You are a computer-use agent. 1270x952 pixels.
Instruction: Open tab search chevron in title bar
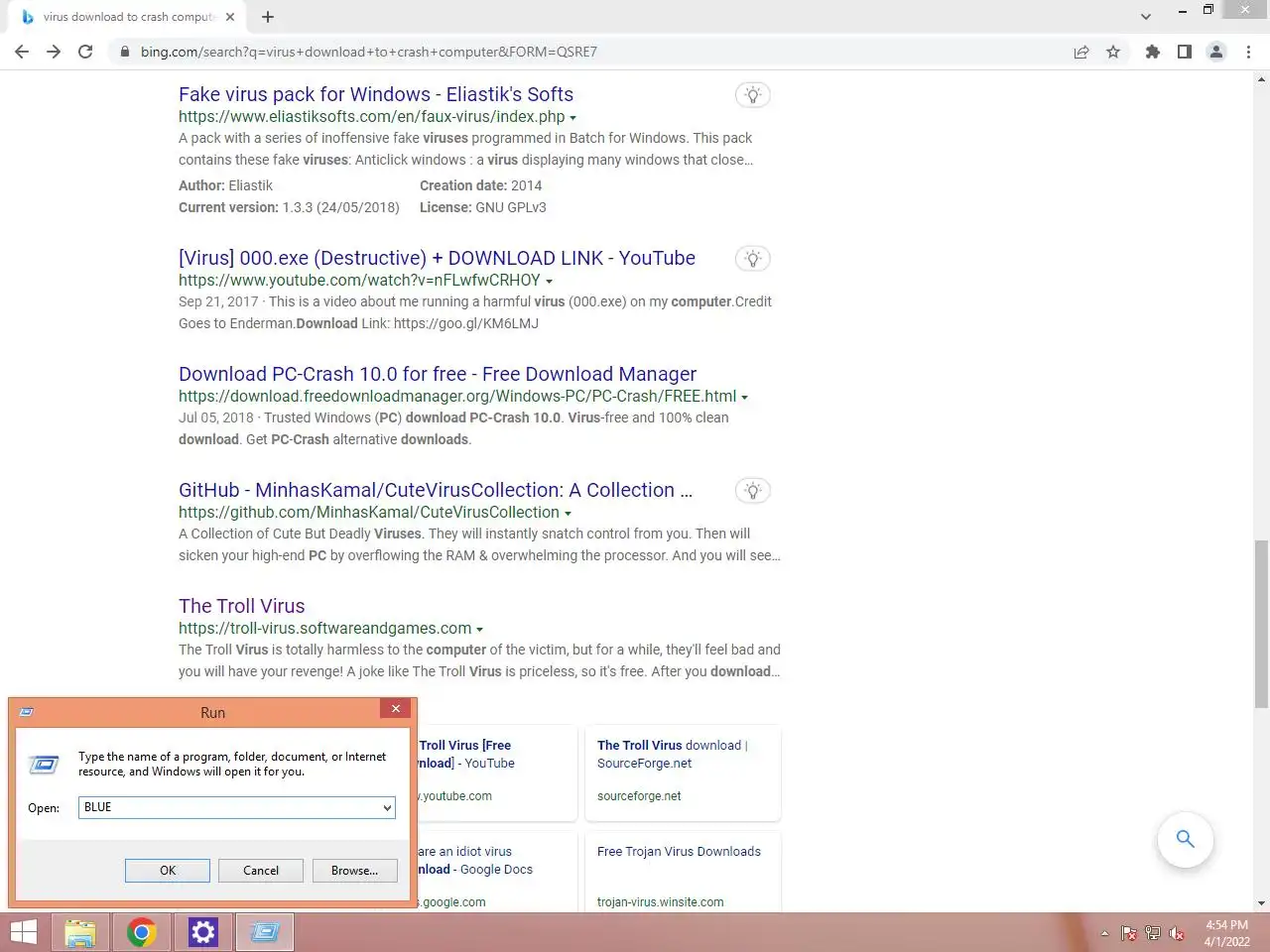pyautogui.click(x=1146, y=17)
